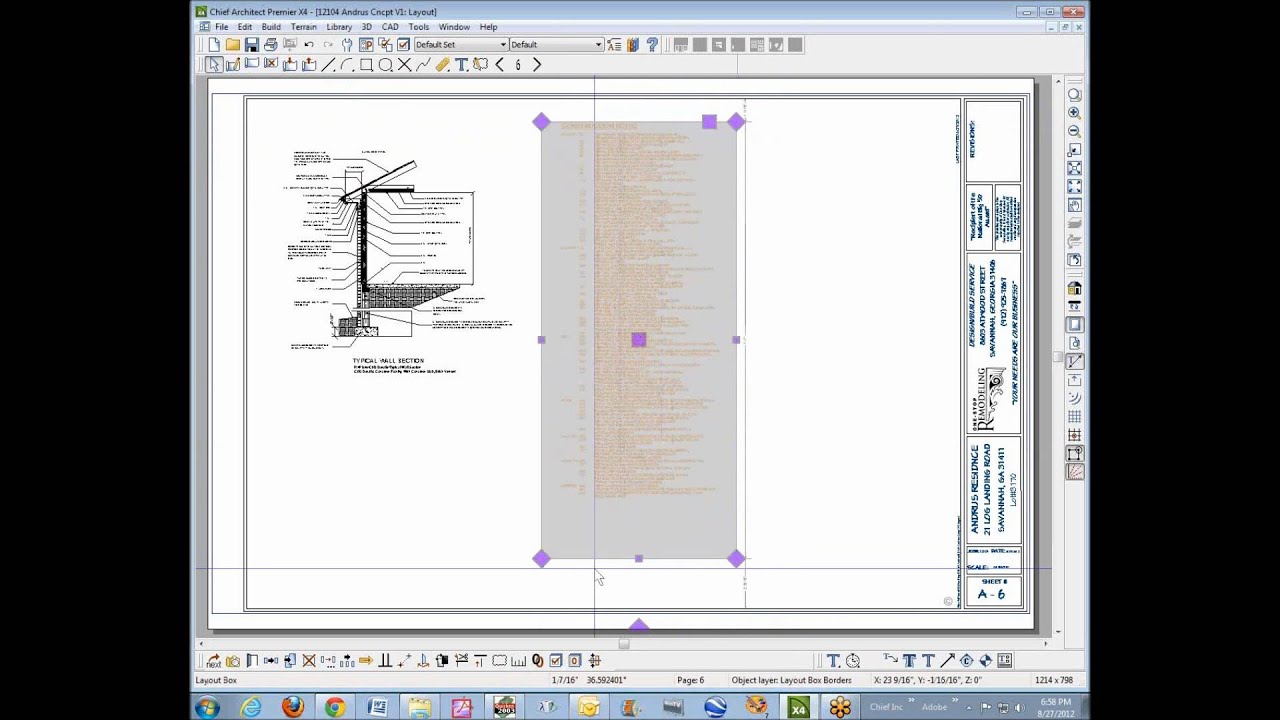The height and width of the screenshot is (720, 1280).
Task: Click the Open Object checkbox icon in bottom toolbar
Action: [556, 660]
